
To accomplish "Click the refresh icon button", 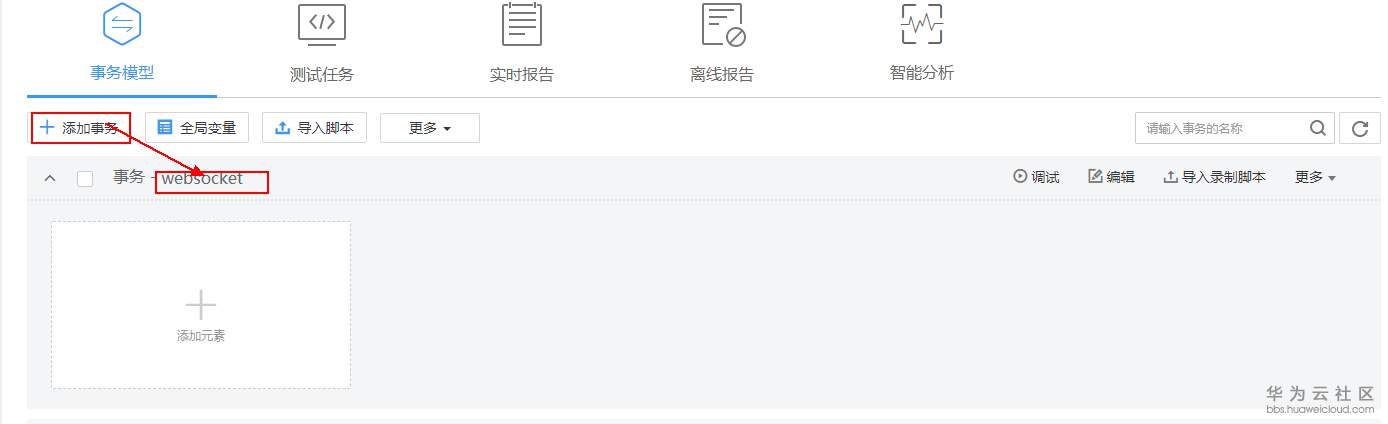I will [1359, 128].
